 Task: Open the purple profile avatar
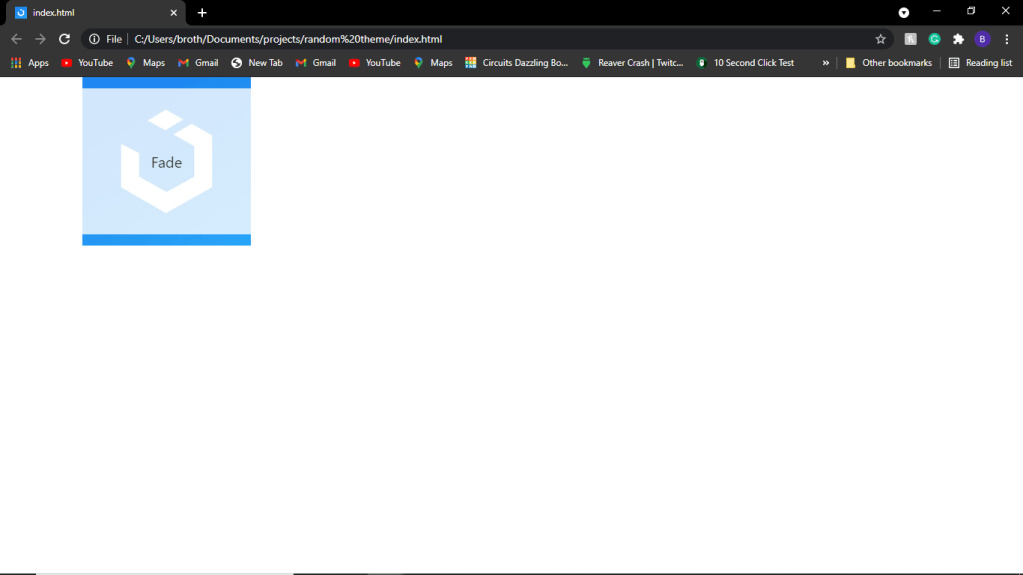[982, 39]
